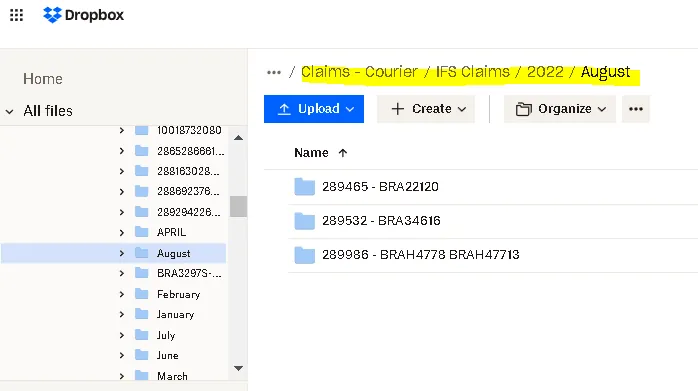
Task: Select the BRA3297S-... folder in tree
Action: click(189, 273)
